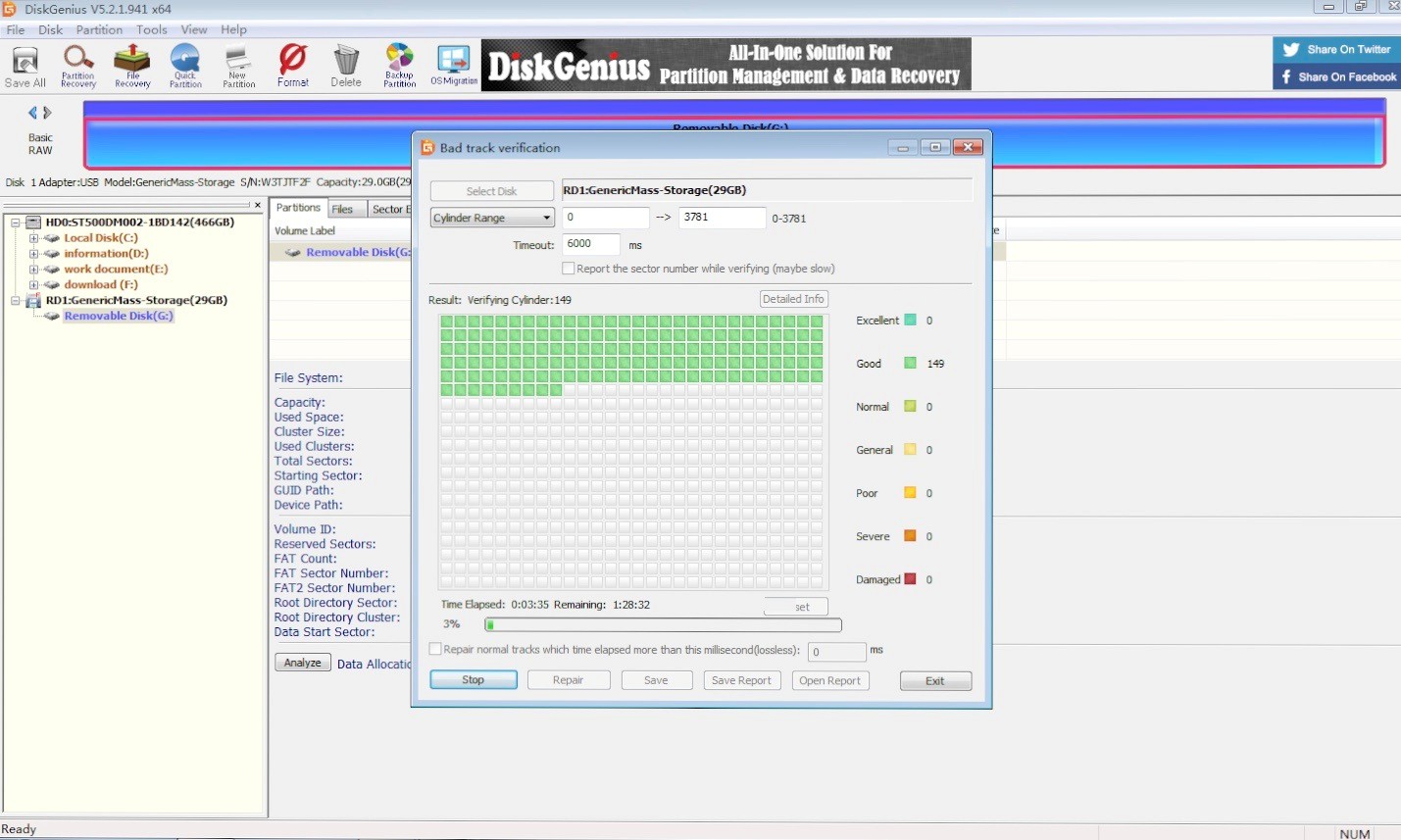Go to next disk arrow
The width and height of the screenshot is (1401, 840).
[x=47, y=113]
